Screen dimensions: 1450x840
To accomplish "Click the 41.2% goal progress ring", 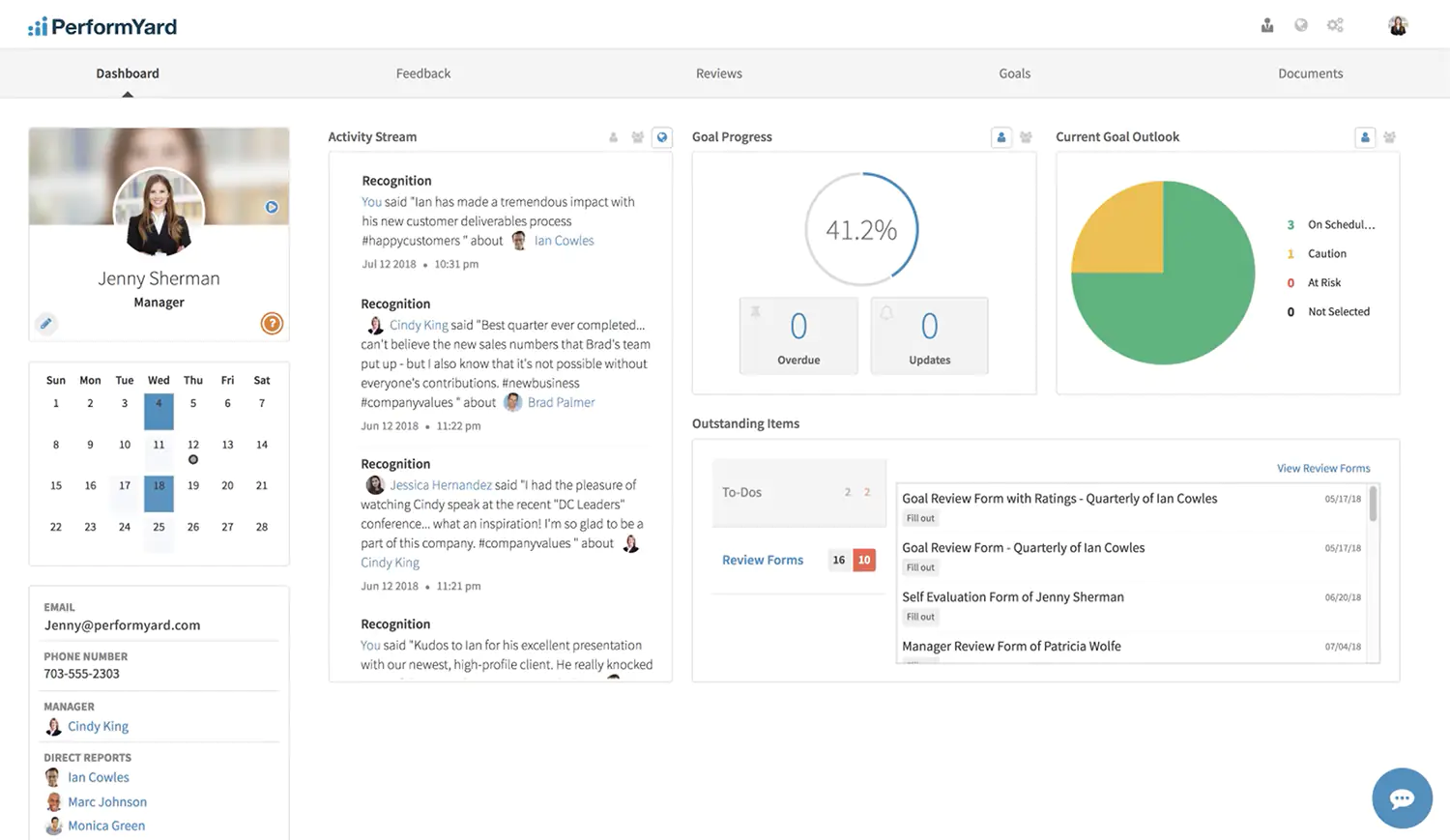I will tap(861, 229).
